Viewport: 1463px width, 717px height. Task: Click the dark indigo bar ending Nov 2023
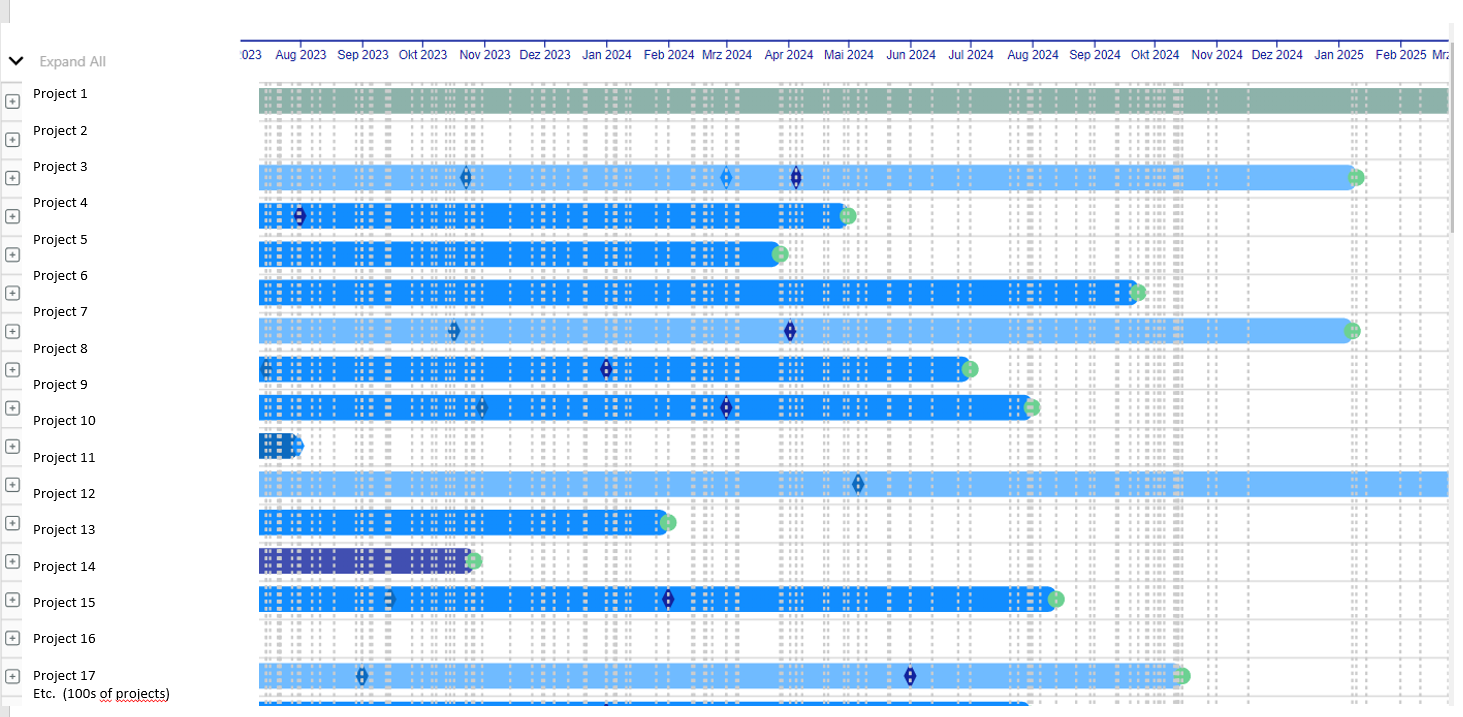tap(364, 561)
